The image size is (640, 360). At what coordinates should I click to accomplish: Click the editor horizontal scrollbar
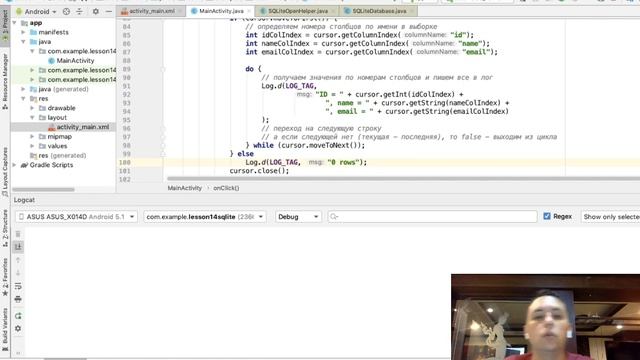(x=403, y=179)
